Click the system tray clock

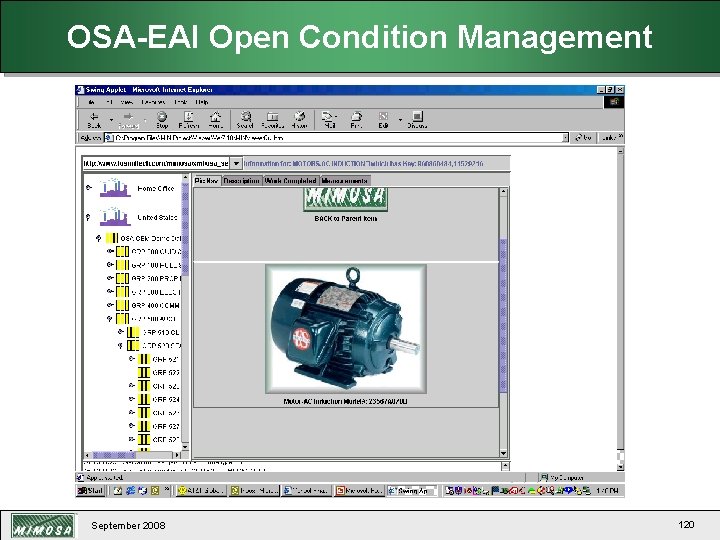point(607,491)
